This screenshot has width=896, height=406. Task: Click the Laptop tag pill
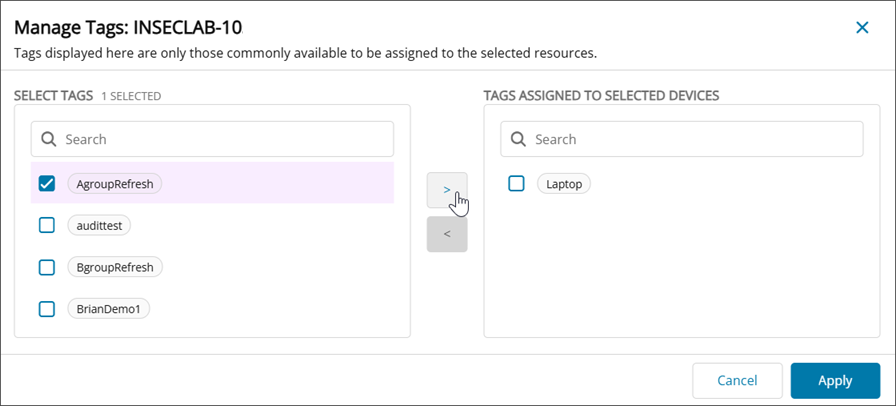pyautogui.click(x=564, y=184)
